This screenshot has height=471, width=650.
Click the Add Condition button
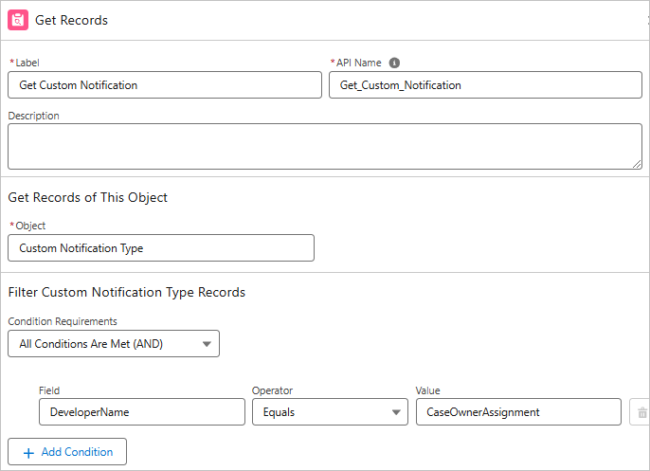(x=67, y=452)
